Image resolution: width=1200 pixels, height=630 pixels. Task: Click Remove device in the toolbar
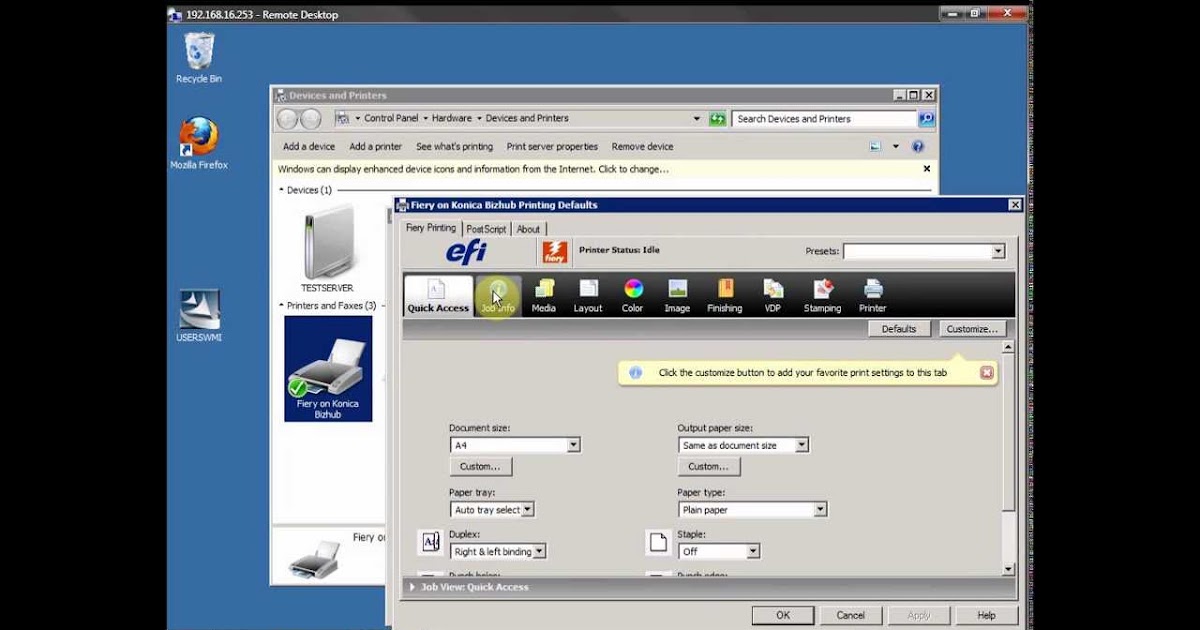(x=643, y=146)
